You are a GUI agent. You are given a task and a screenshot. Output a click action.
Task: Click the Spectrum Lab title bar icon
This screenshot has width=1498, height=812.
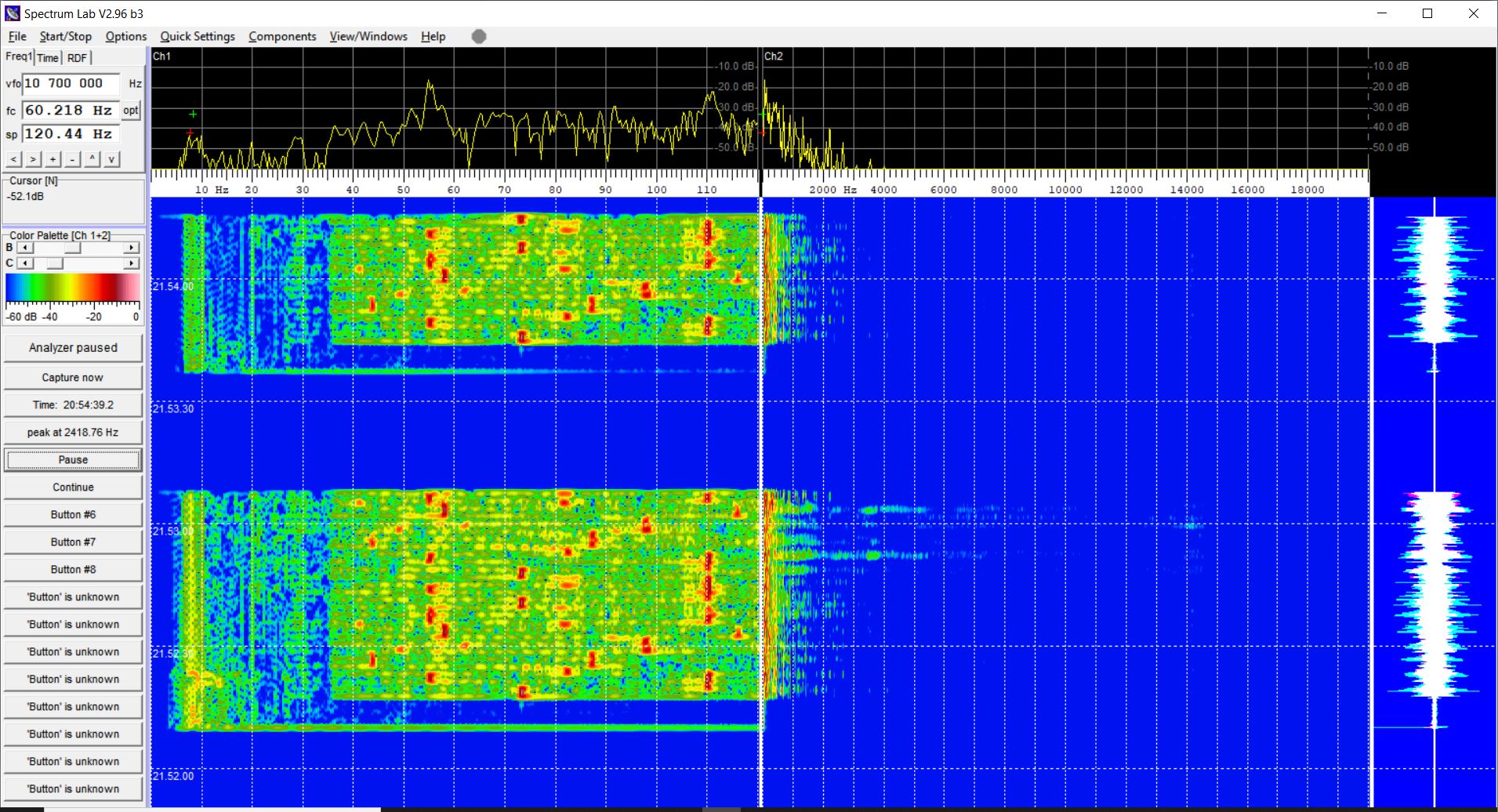point(13,13)
